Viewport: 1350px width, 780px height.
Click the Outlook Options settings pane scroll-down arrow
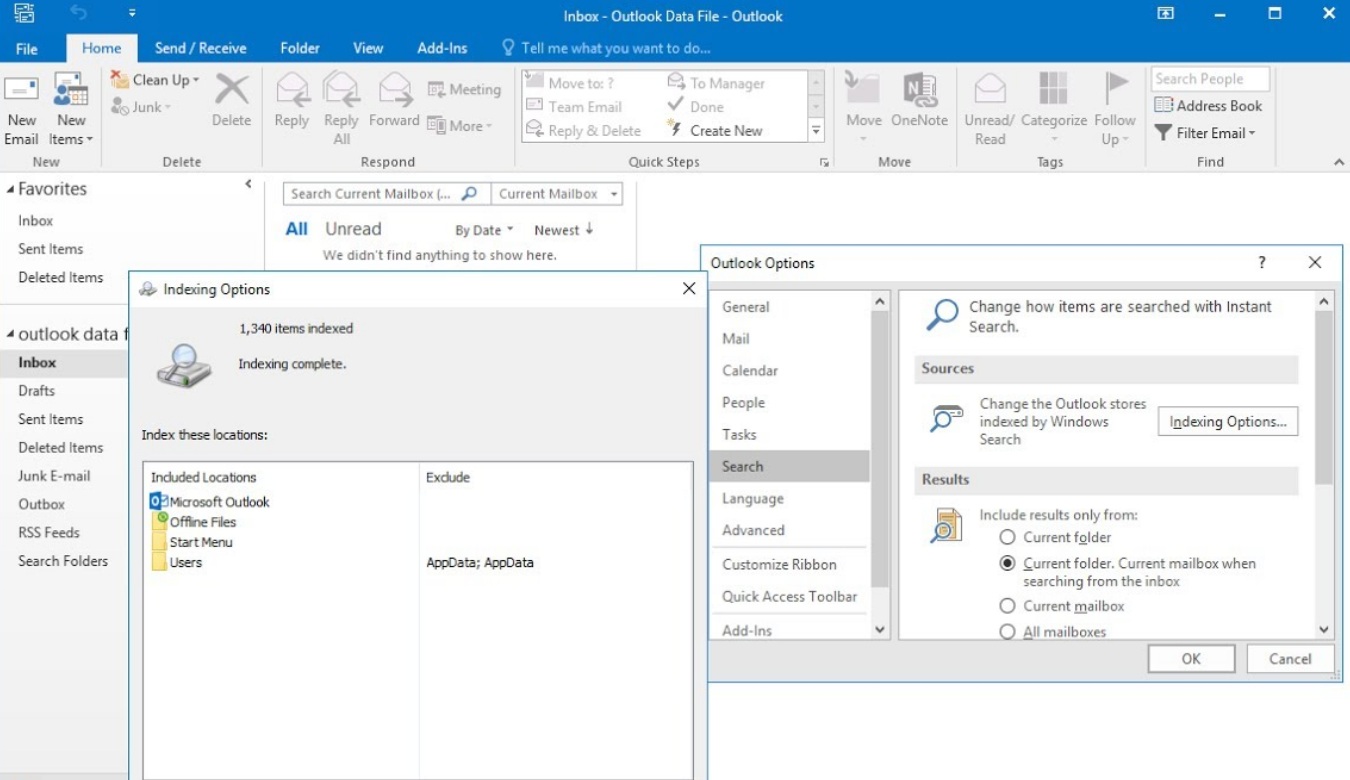coord(1324,630)
